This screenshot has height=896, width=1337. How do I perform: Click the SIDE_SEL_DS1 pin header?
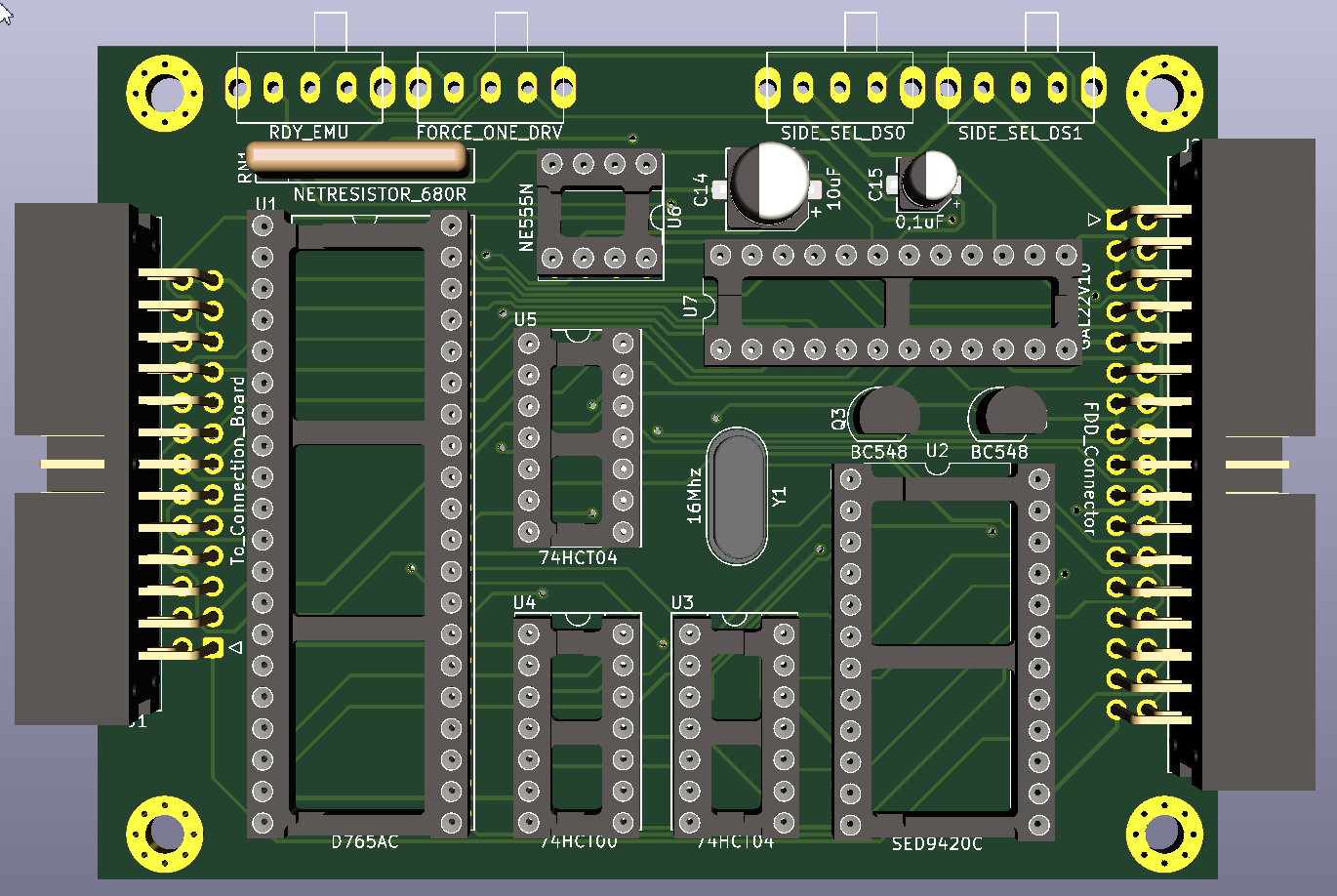pos(1021,88)
